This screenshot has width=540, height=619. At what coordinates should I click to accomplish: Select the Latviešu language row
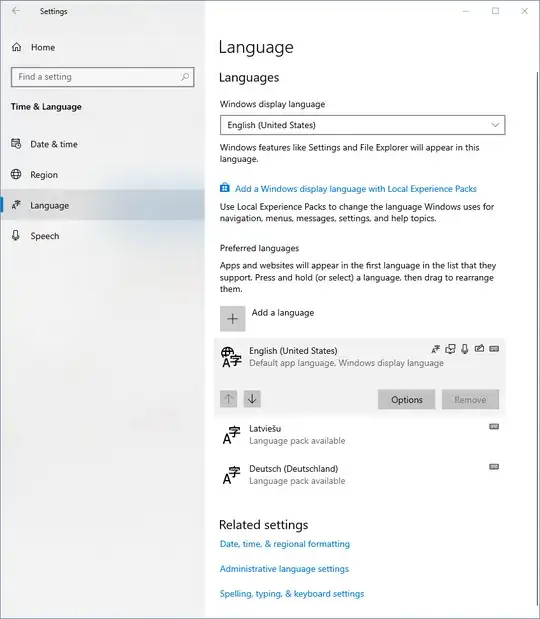coord(359,435)
